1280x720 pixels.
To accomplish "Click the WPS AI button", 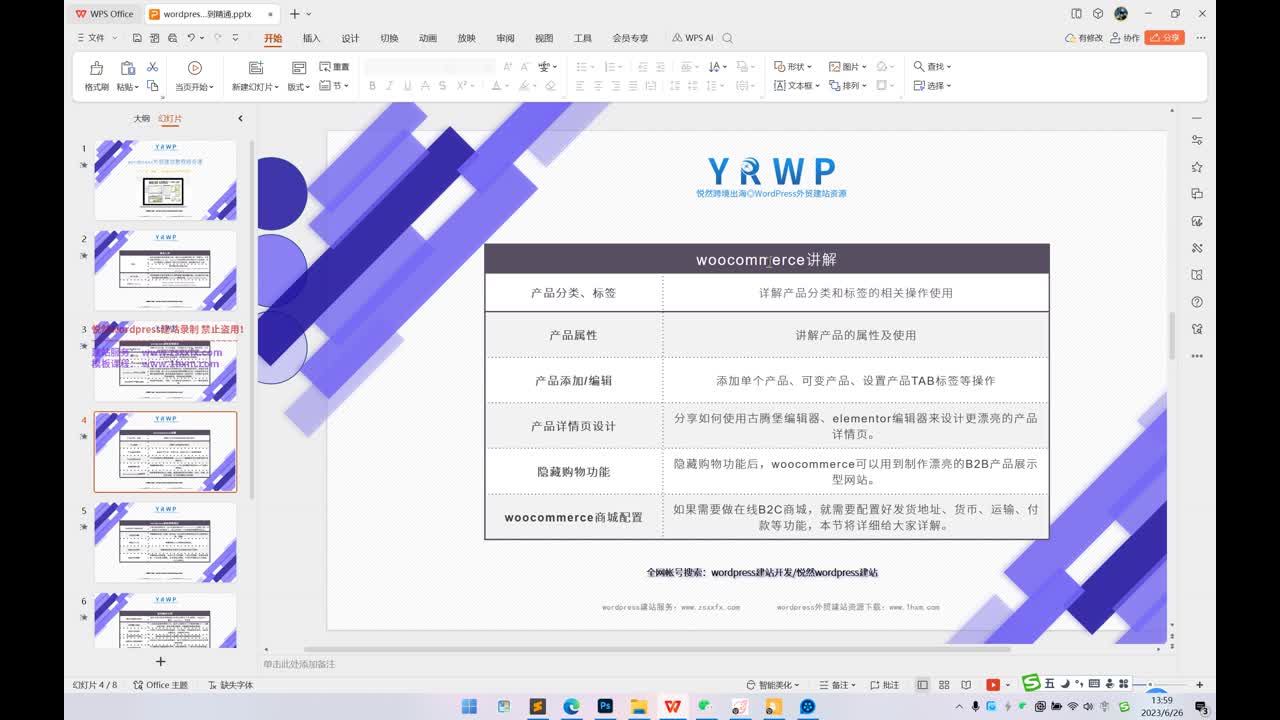I will pos(692,38).
